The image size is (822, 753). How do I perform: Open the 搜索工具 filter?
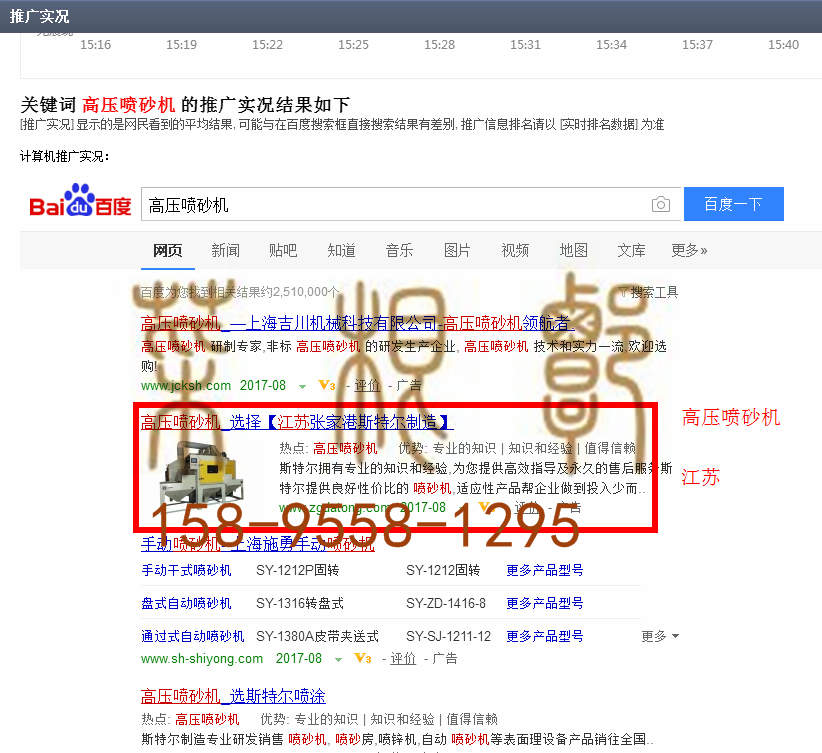(649, 293)
